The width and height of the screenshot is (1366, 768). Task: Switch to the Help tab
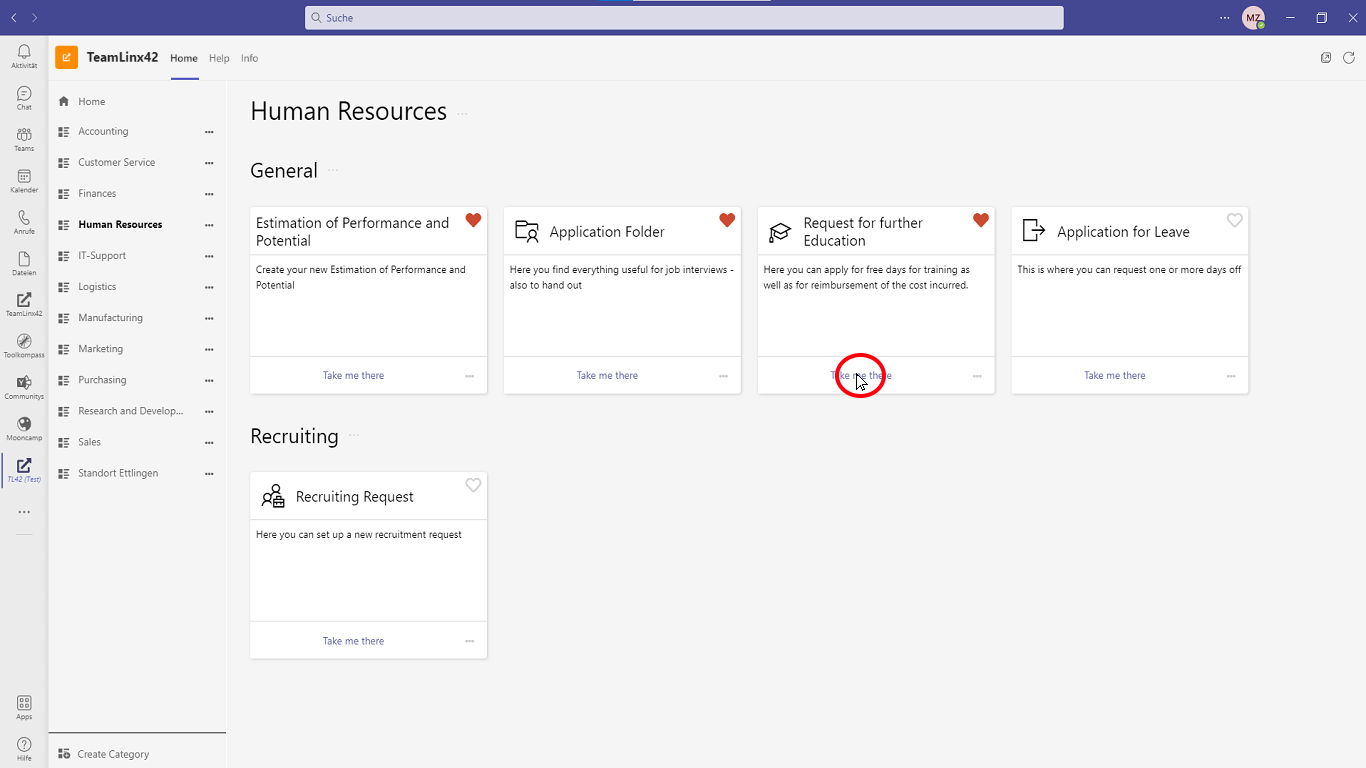[x=219, y=58]
